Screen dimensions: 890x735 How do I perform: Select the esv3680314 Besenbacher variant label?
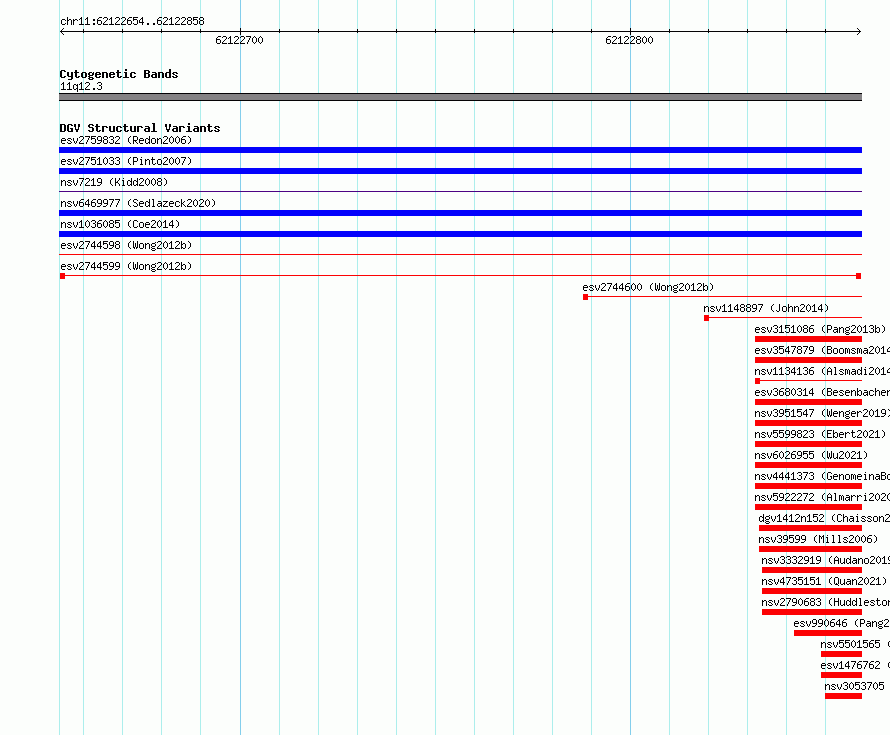pos(822,392)
